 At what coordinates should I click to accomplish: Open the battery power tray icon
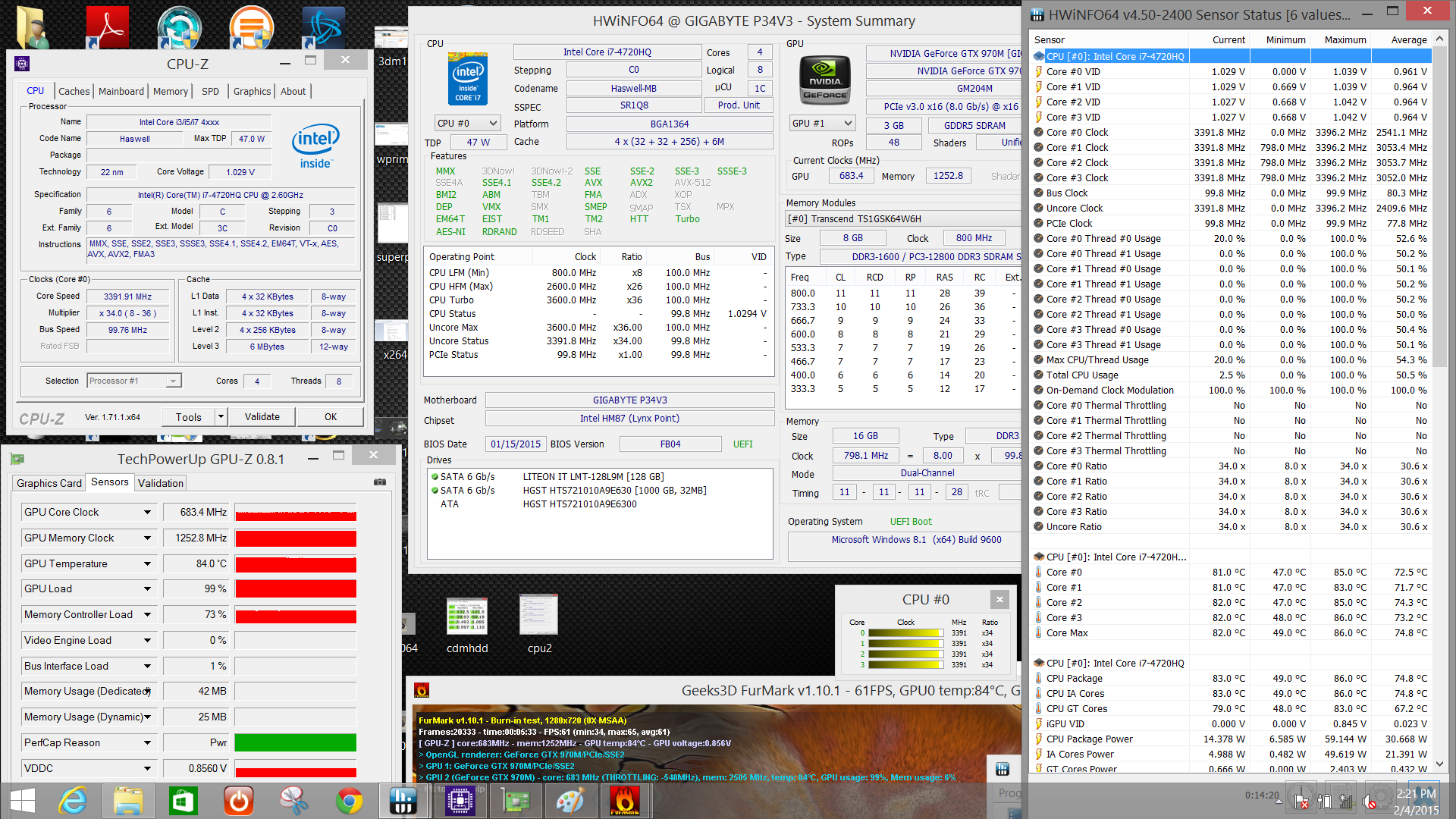pyautogui.click(x=1324, y=802)
